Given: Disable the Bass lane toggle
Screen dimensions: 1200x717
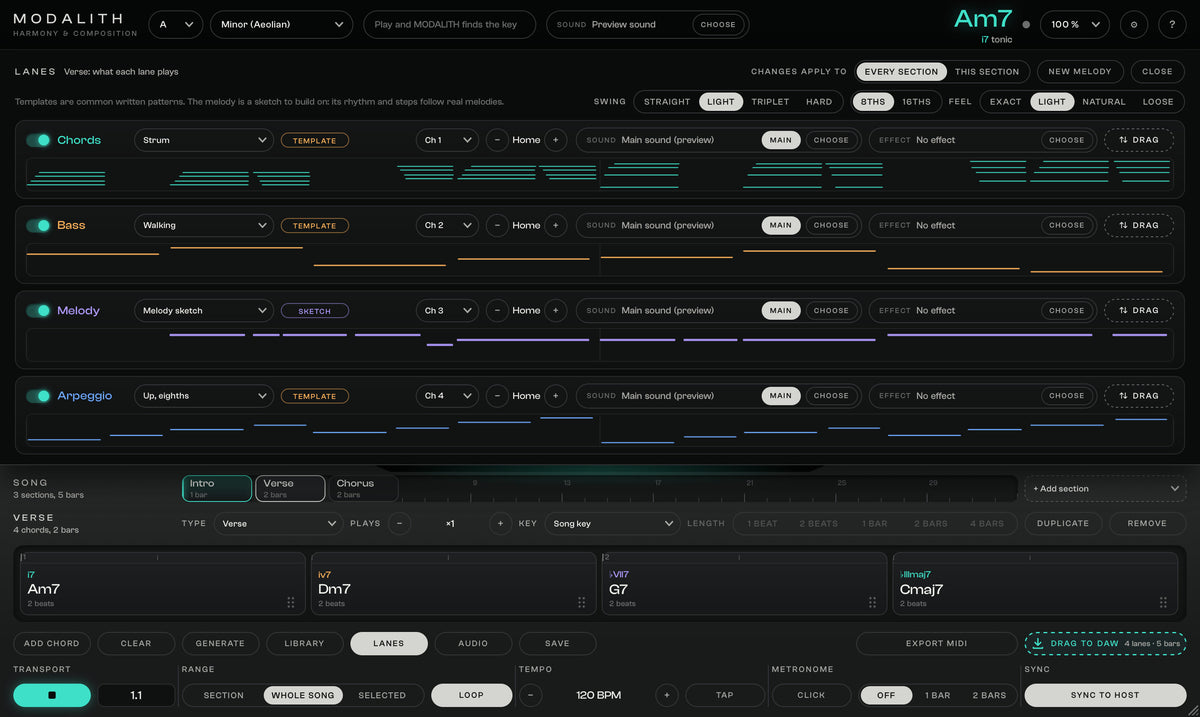Looking at the screenshot, I should 38,225.
